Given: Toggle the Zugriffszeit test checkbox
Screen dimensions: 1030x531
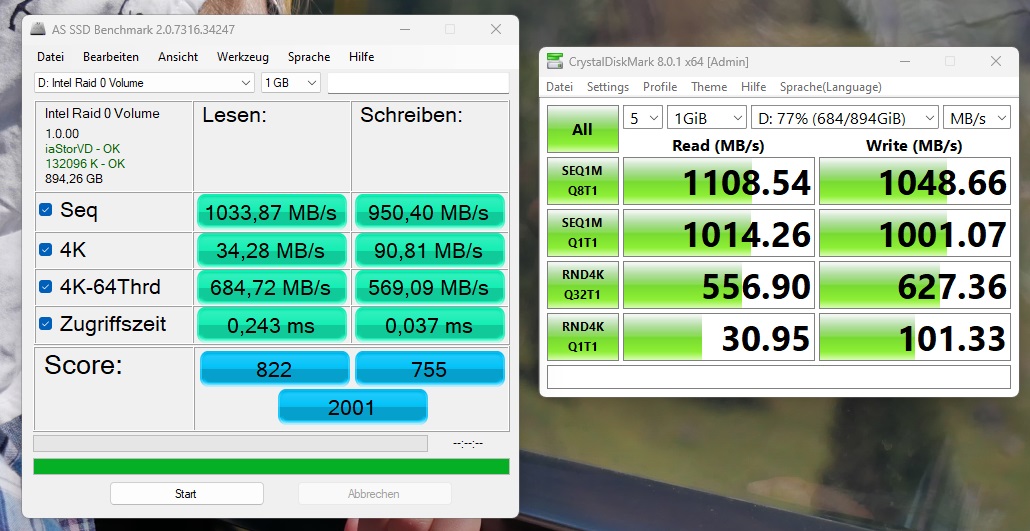Looking at the screenshot, I should pyautogui.click(x=45, y=324).
